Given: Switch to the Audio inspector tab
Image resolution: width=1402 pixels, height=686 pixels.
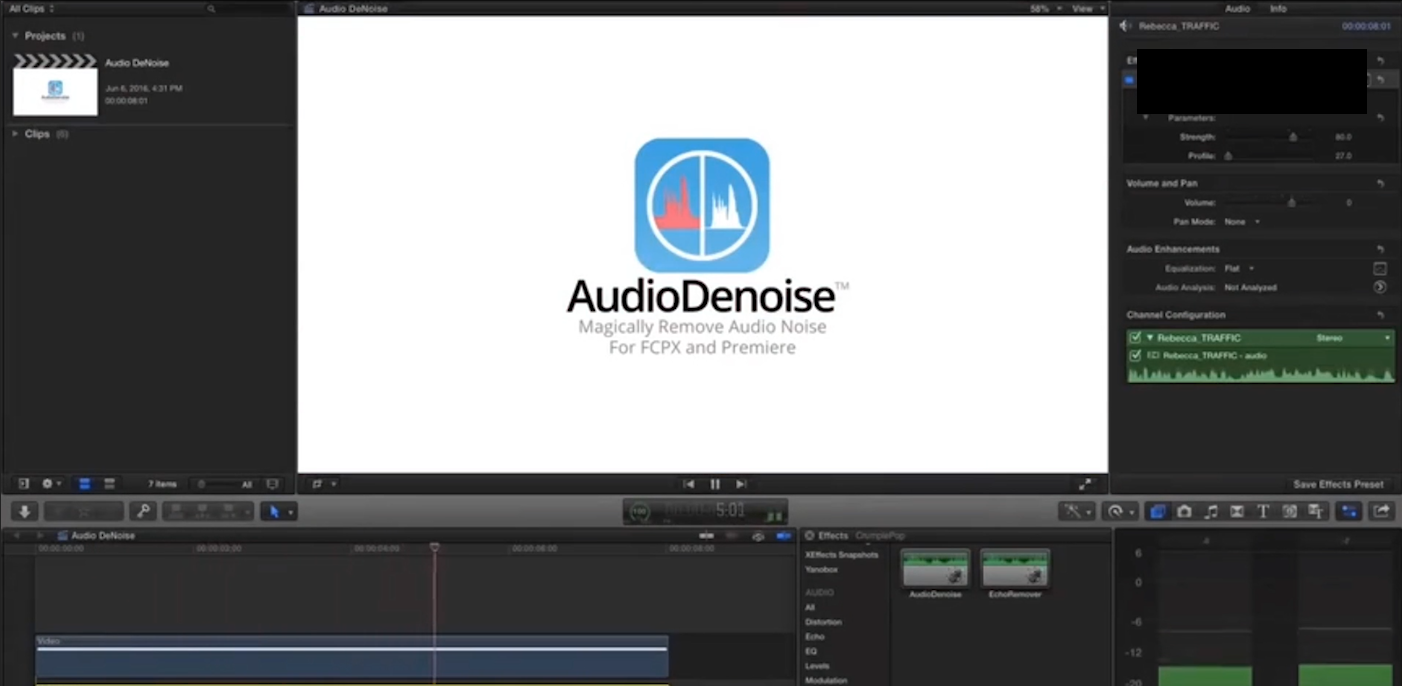Looking at the screenshot, I should [x=1237, y=8].
